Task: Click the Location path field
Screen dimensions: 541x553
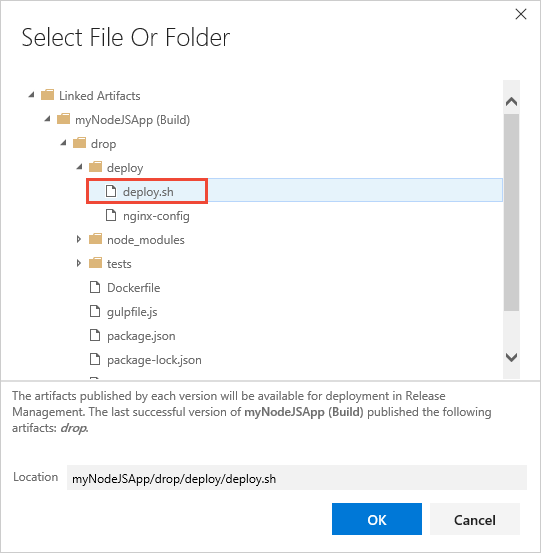Action: click(297, 478)
